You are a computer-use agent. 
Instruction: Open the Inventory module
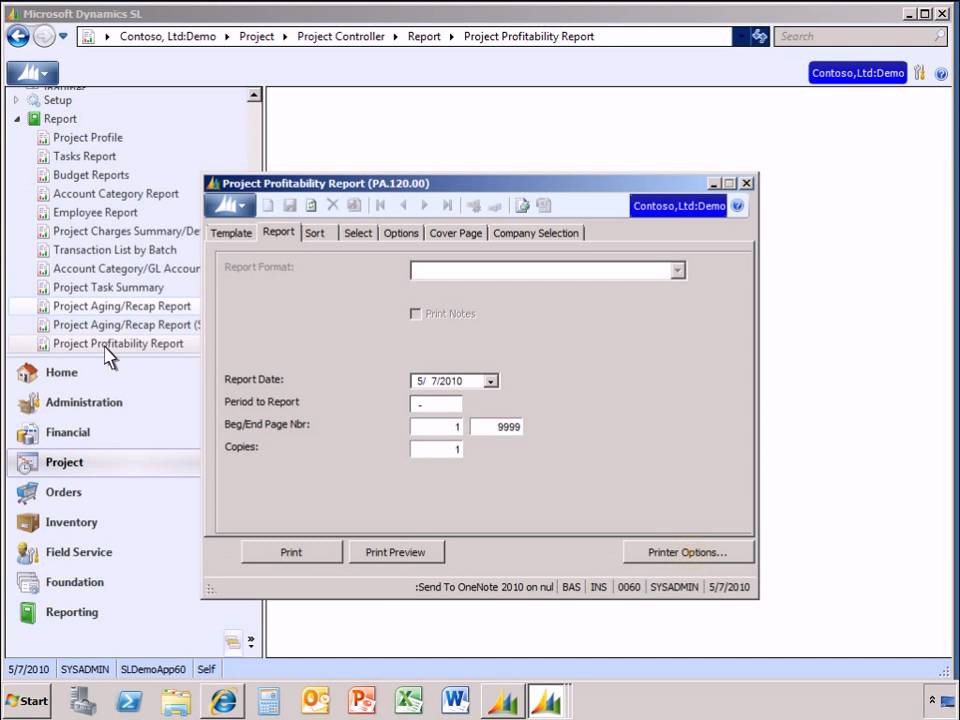tap(71, 522)
